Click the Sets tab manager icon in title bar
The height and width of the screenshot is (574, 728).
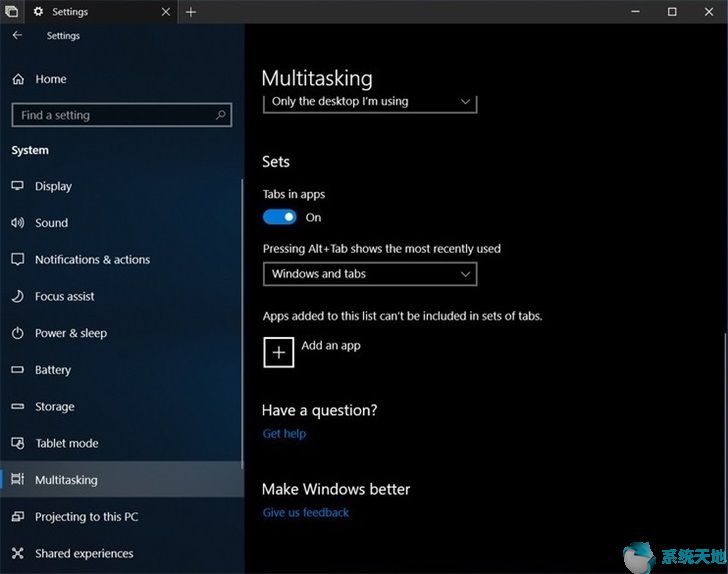[x=11, y=11]
